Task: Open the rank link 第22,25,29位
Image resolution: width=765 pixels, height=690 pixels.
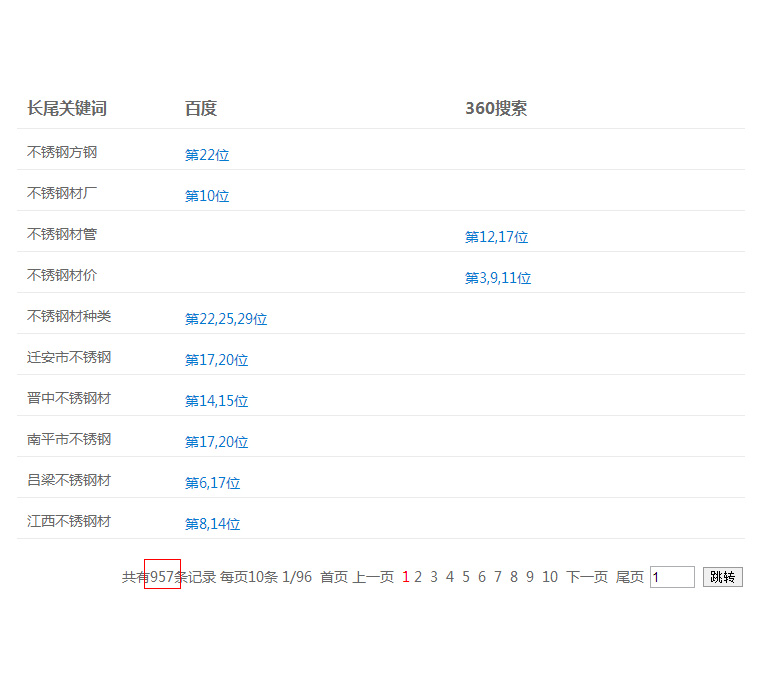Action: click(x=226, y=319)
